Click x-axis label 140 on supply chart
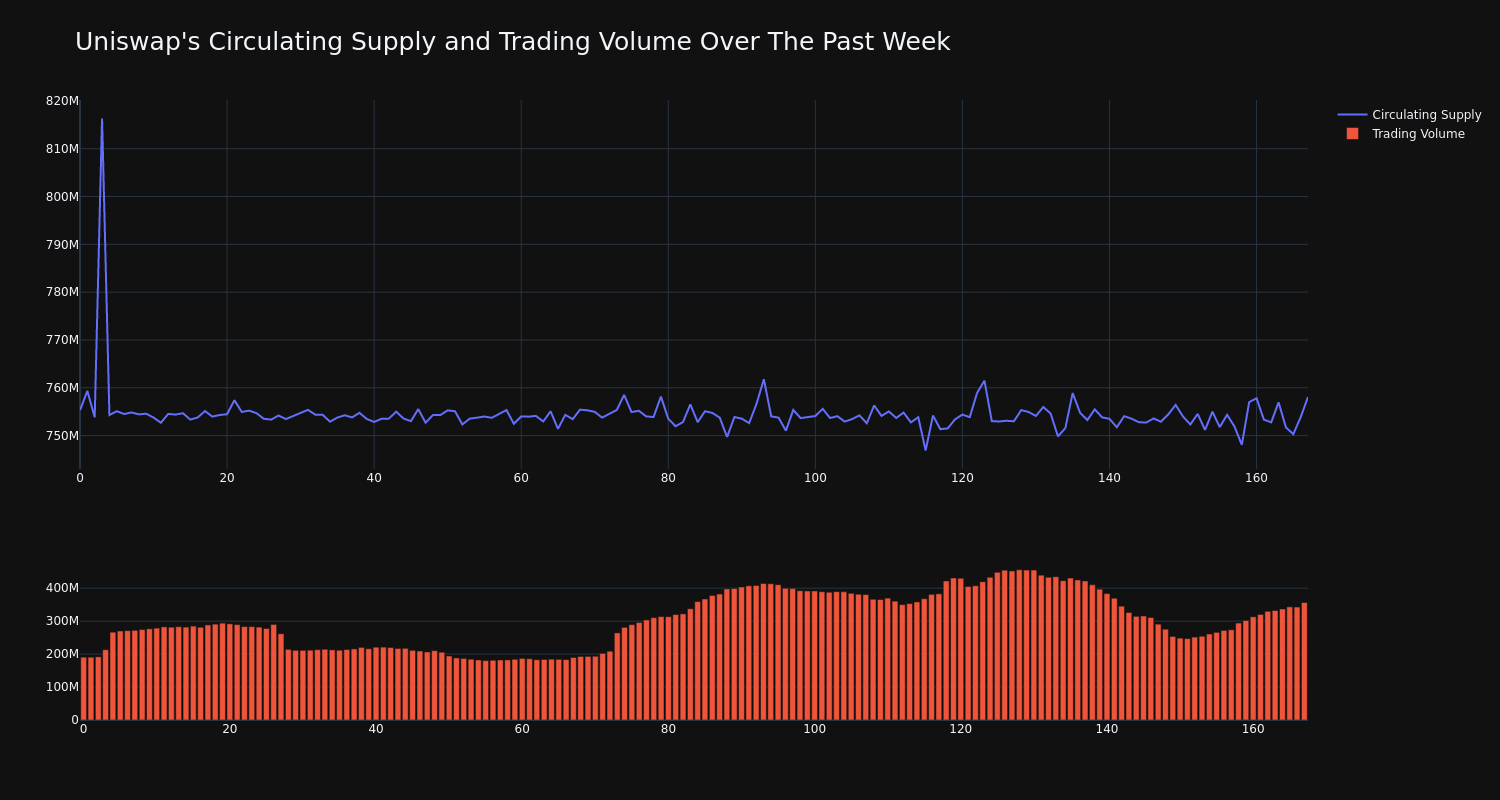The image size is (1500, 800). coord(1109,478)
